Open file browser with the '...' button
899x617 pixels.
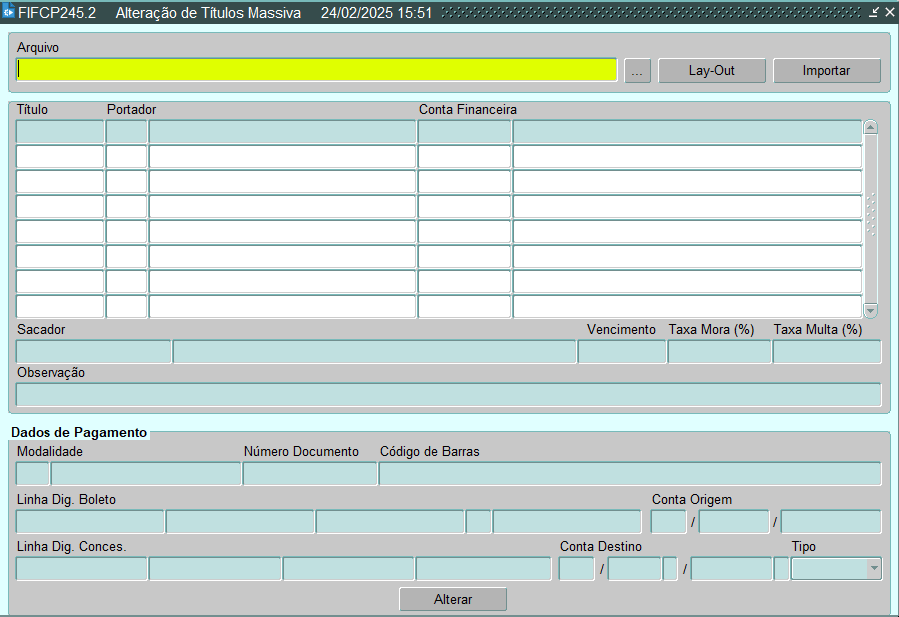pyautogui.click(x=637, y=71)
